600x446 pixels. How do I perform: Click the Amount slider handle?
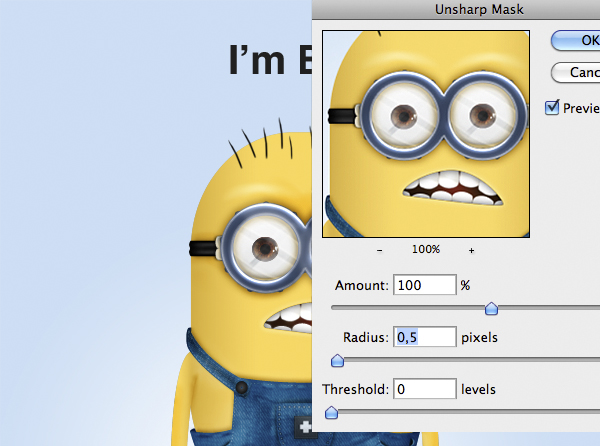(x=491, y=309)
